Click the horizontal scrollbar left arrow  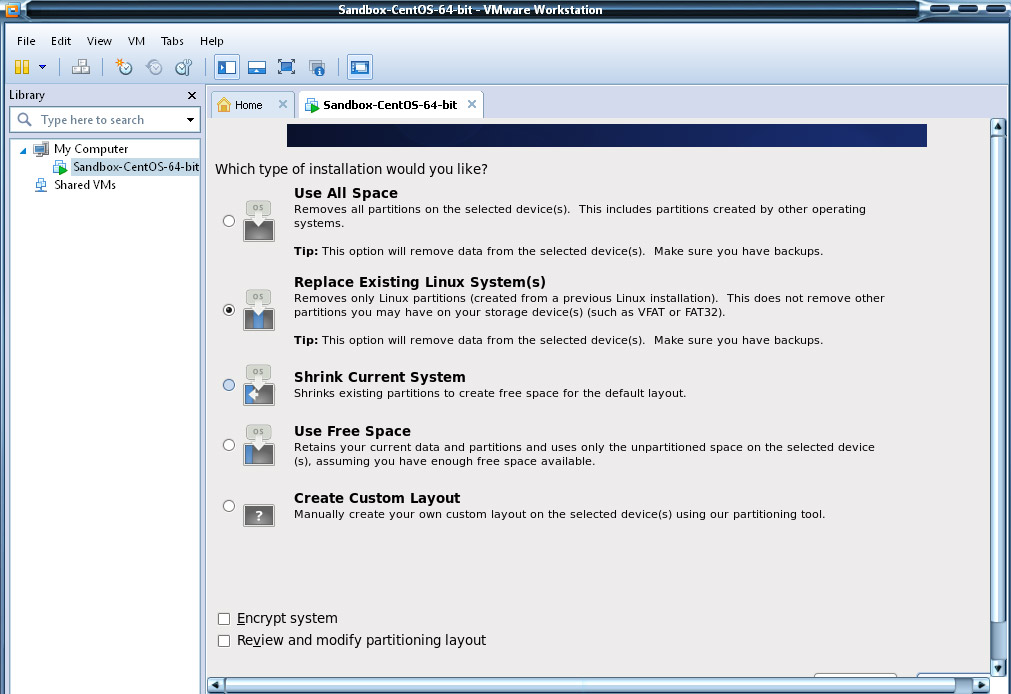(215, 685)
